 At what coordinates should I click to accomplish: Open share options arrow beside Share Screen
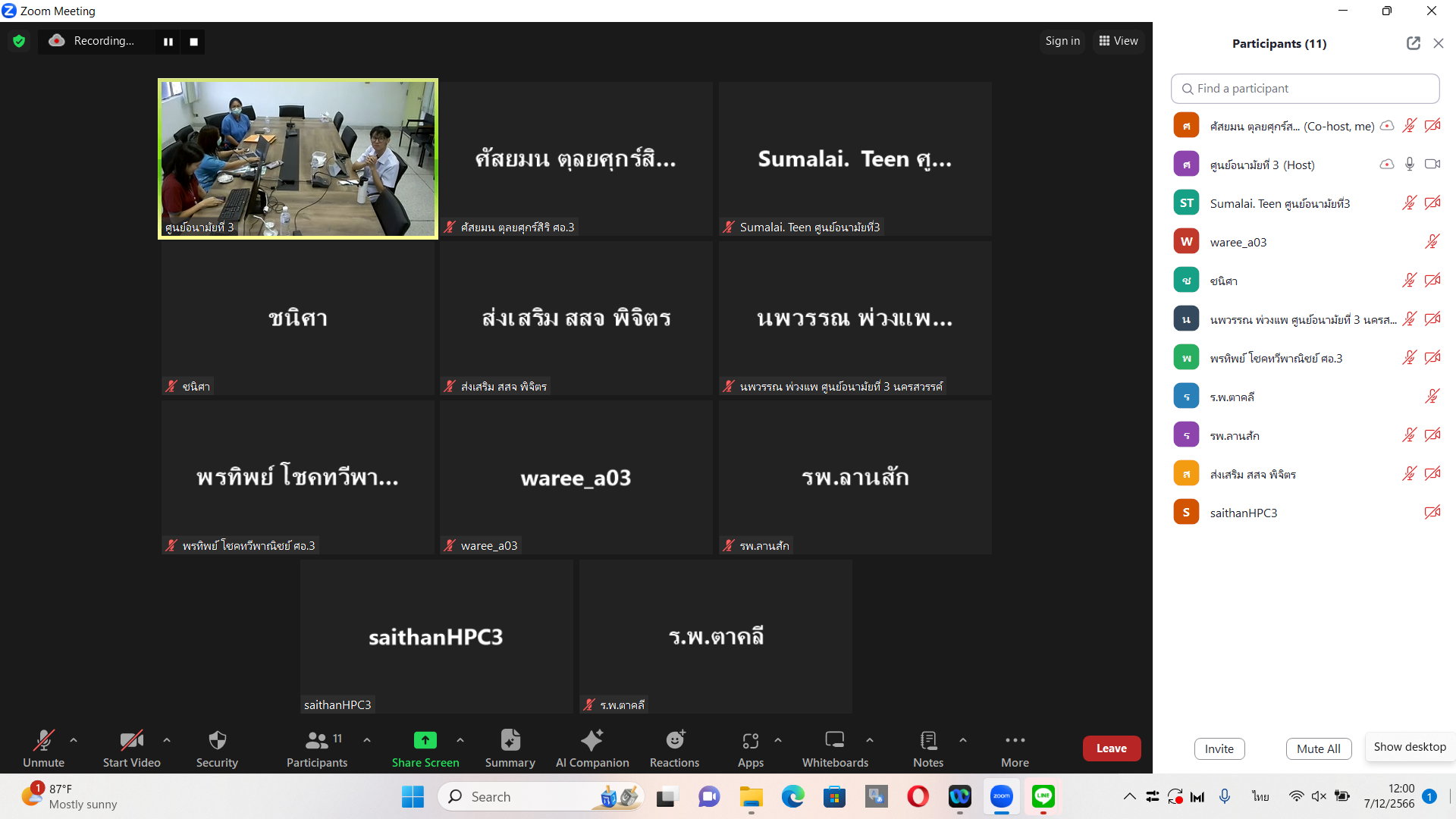tap(460, 740)
